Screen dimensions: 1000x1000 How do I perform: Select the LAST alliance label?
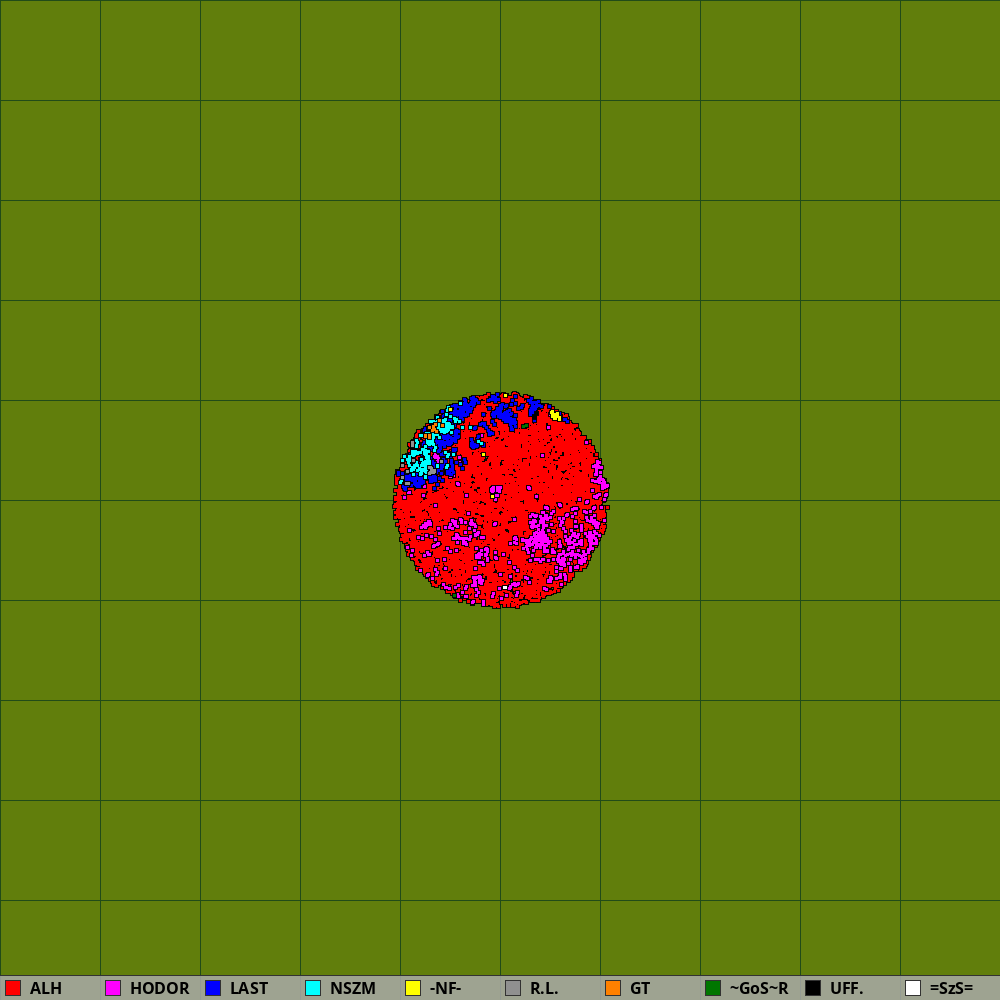tap(249, 988)
